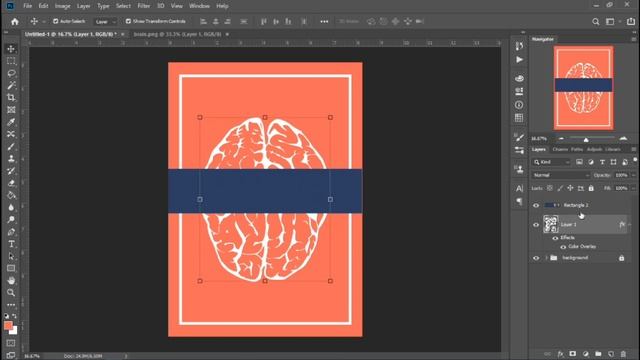Hide the Rectangle 2 layer
This screenshot has width=640, height=360.
coord(536,205)
